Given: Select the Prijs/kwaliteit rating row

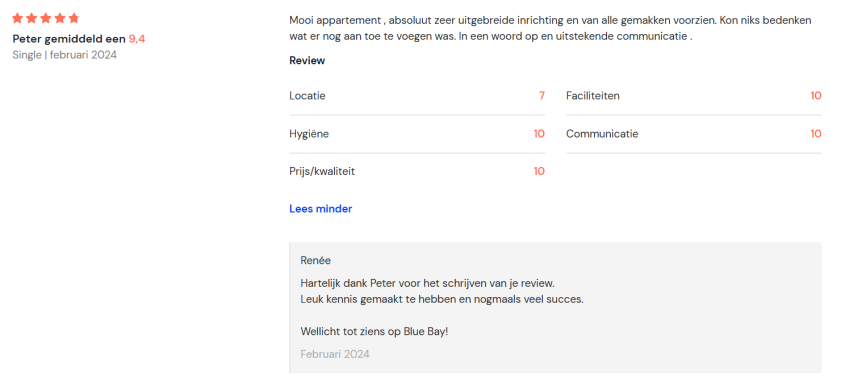Looking at the screenshot, I should pos(417,172).
